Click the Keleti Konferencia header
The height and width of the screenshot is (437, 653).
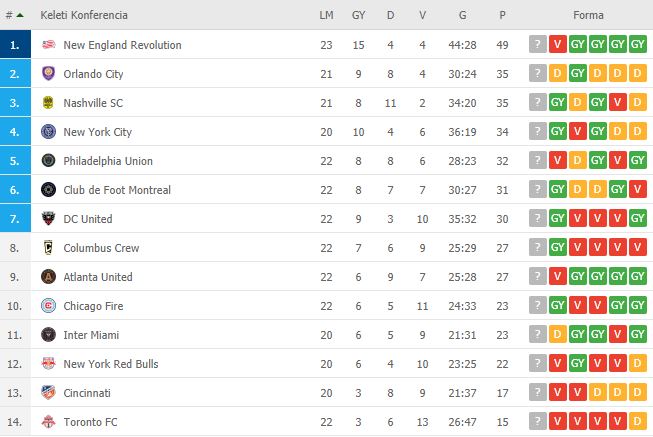tap(84, 15)
